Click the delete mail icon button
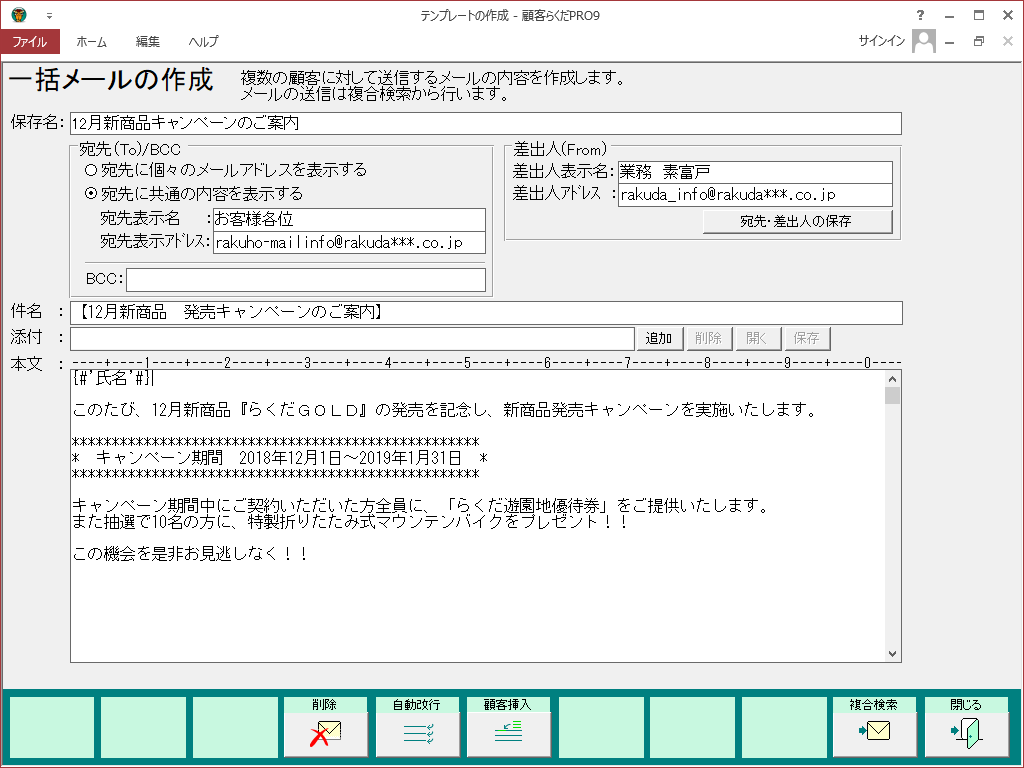1024x768 pixels. pos(325,734)
